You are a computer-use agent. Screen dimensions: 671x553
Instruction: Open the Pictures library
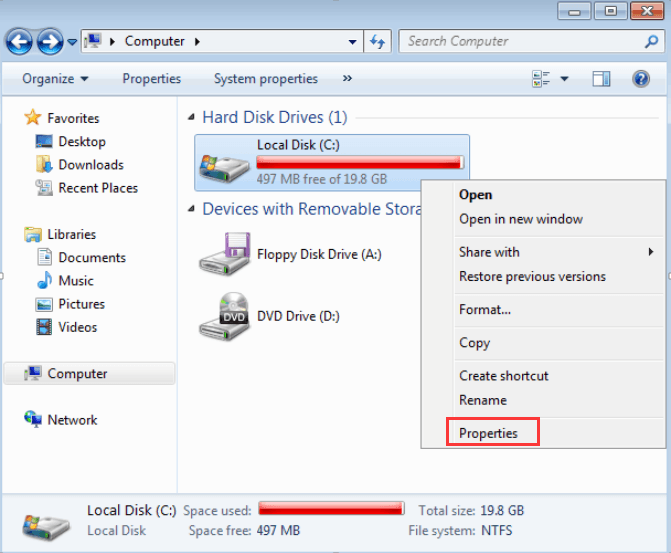tap(81, 304)
